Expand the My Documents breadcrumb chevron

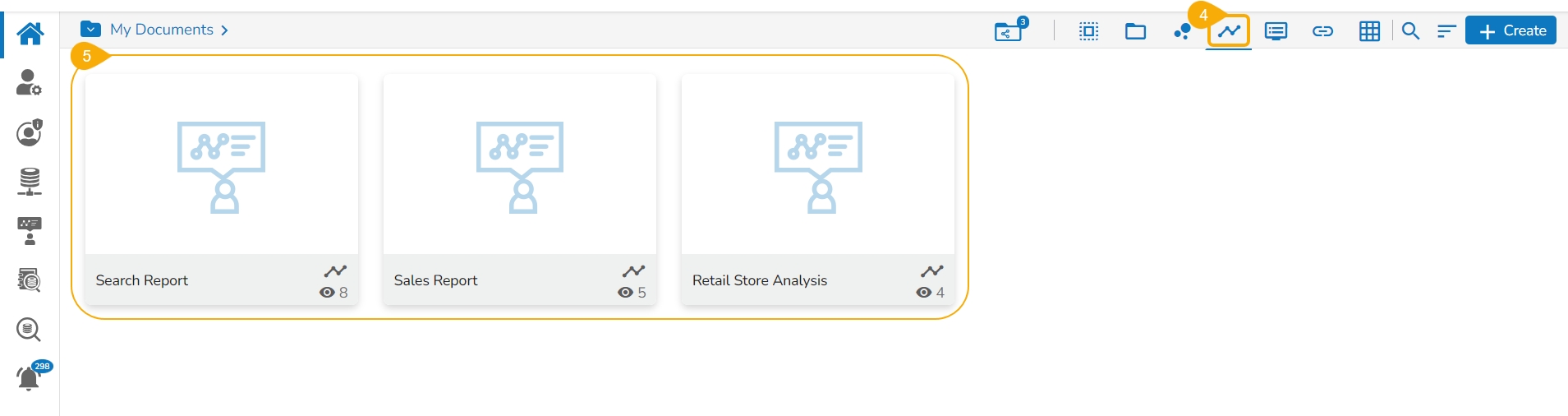click(224, 30)
